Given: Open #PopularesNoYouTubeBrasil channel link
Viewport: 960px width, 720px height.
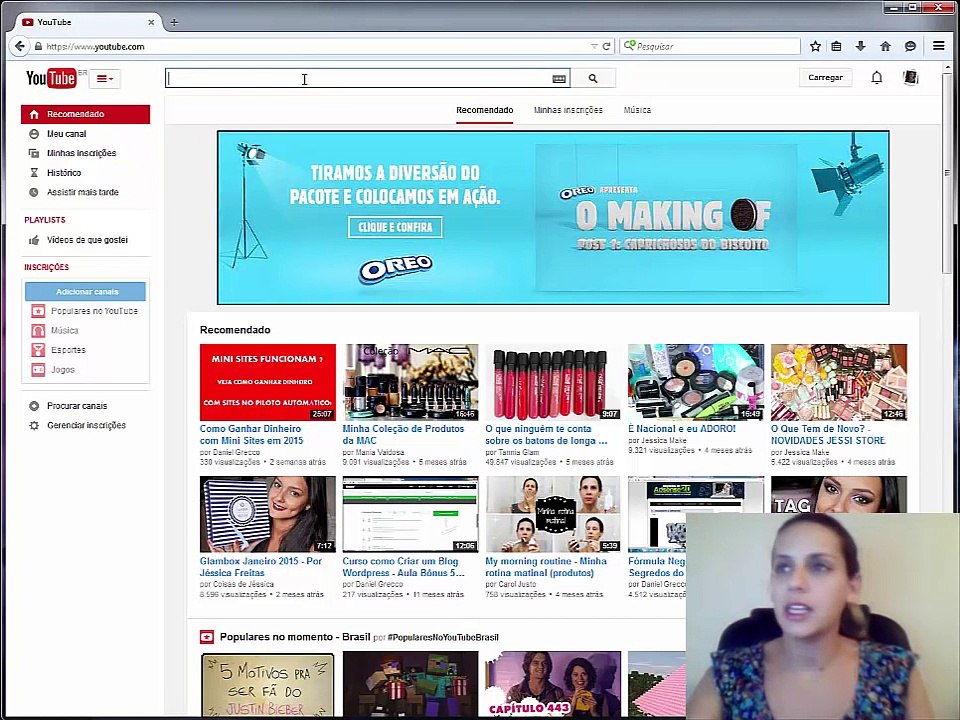Looking at the screenshot, I should [x=443, y=637].
